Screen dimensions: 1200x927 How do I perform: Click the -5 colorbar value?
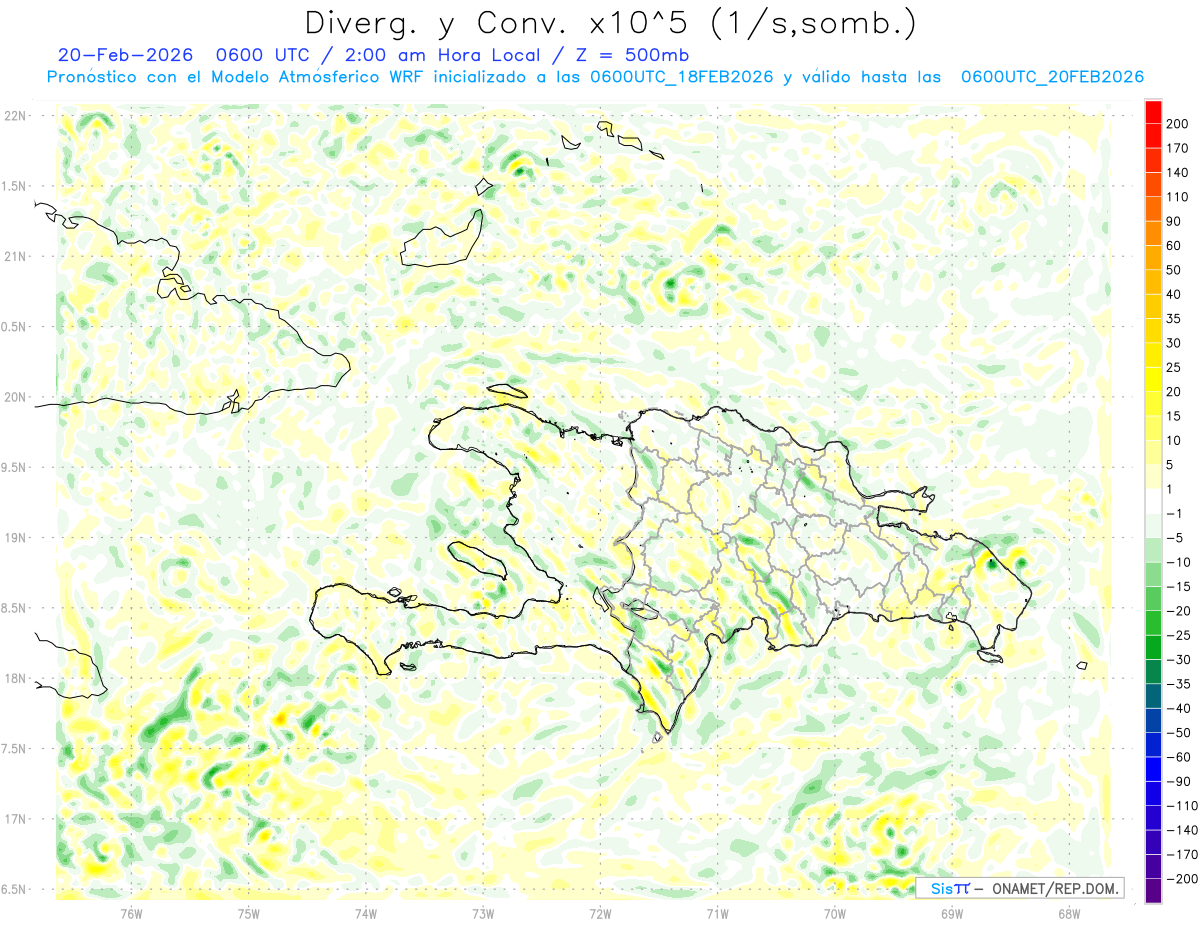[x=1176, y=538]
